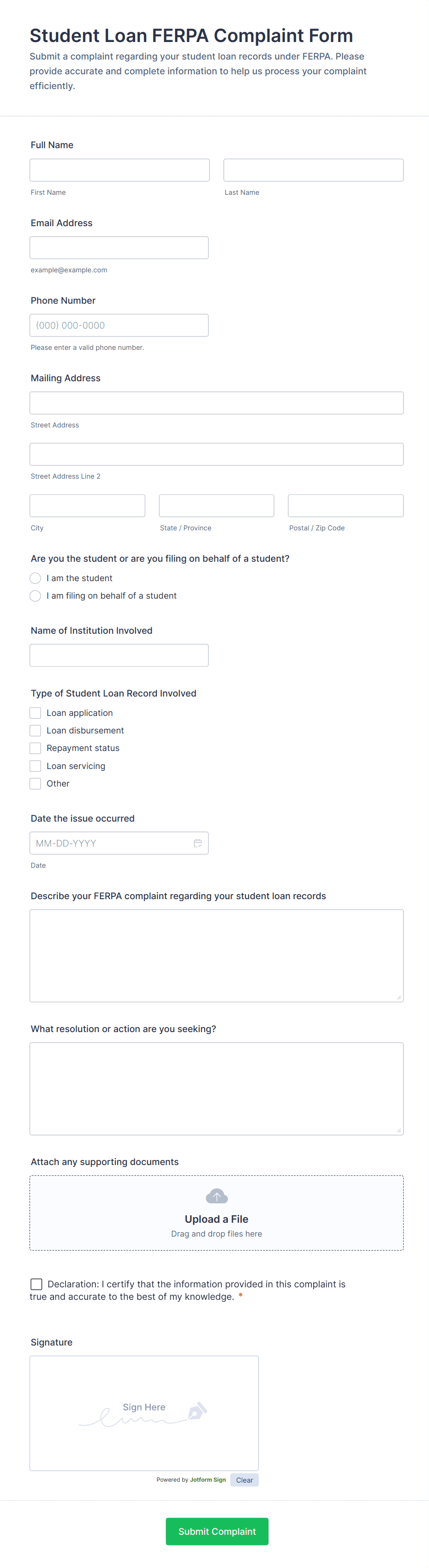Click the Email Address text box

coord(119,248)
